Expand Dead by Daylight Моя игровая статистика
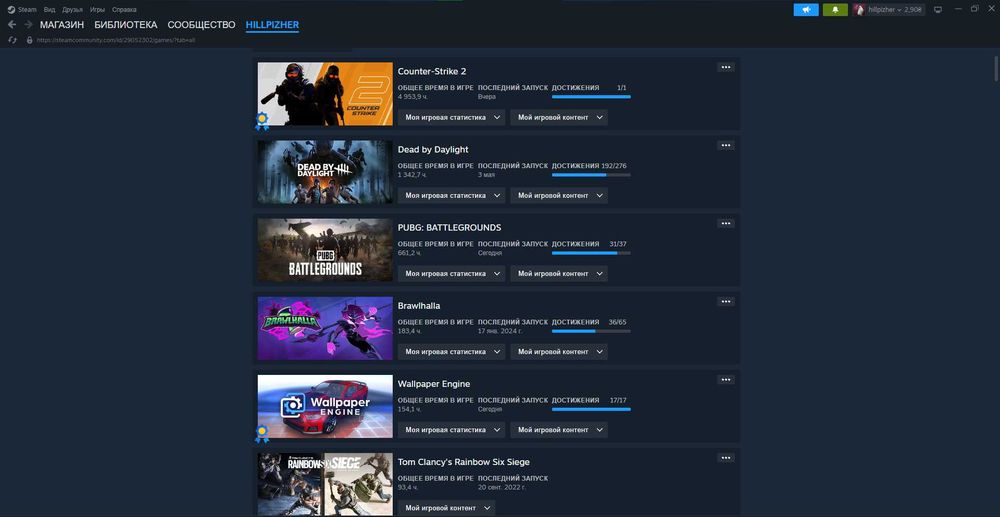 tap(452, 196)
